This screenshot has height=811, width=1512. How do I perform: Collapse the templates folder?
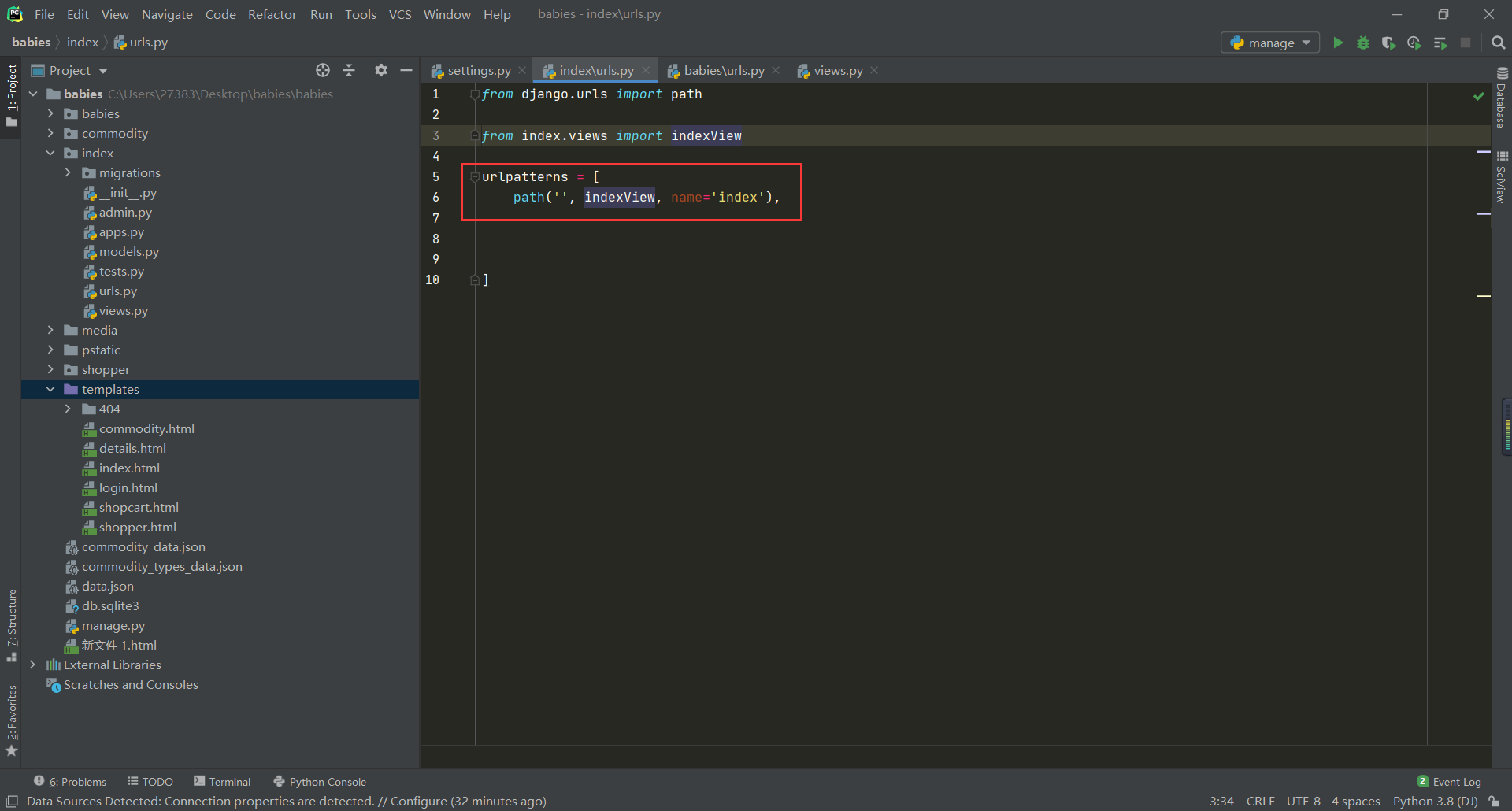[x=50, y=389]
